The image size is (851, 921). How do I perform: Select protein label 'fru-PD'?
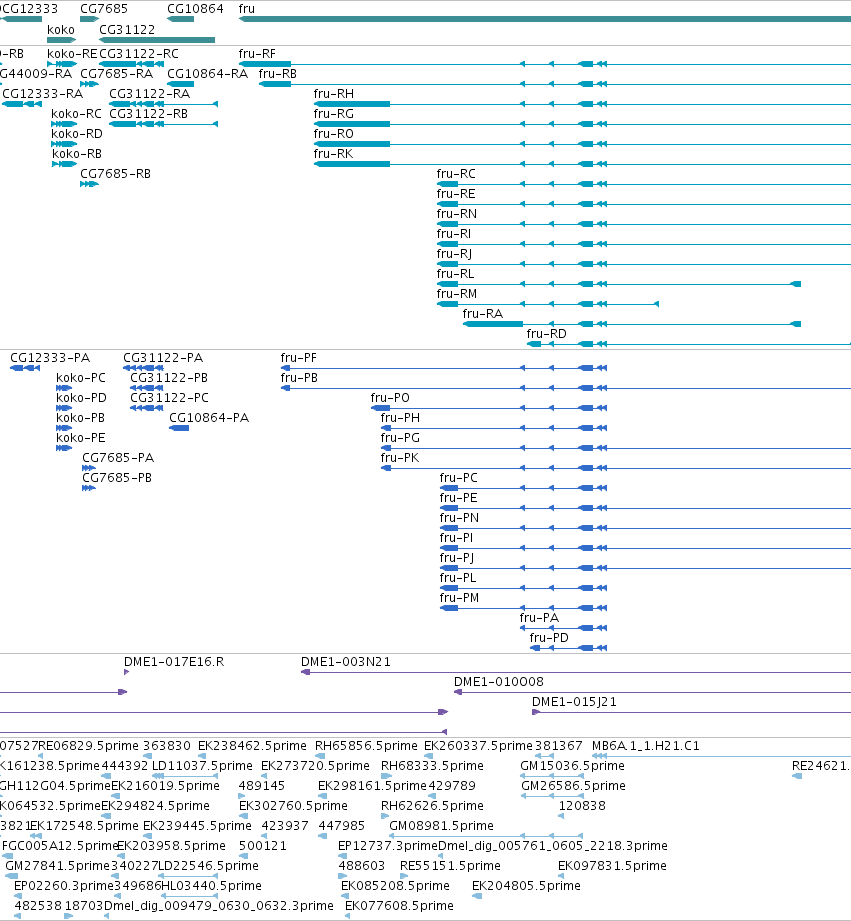coord(549,637)
